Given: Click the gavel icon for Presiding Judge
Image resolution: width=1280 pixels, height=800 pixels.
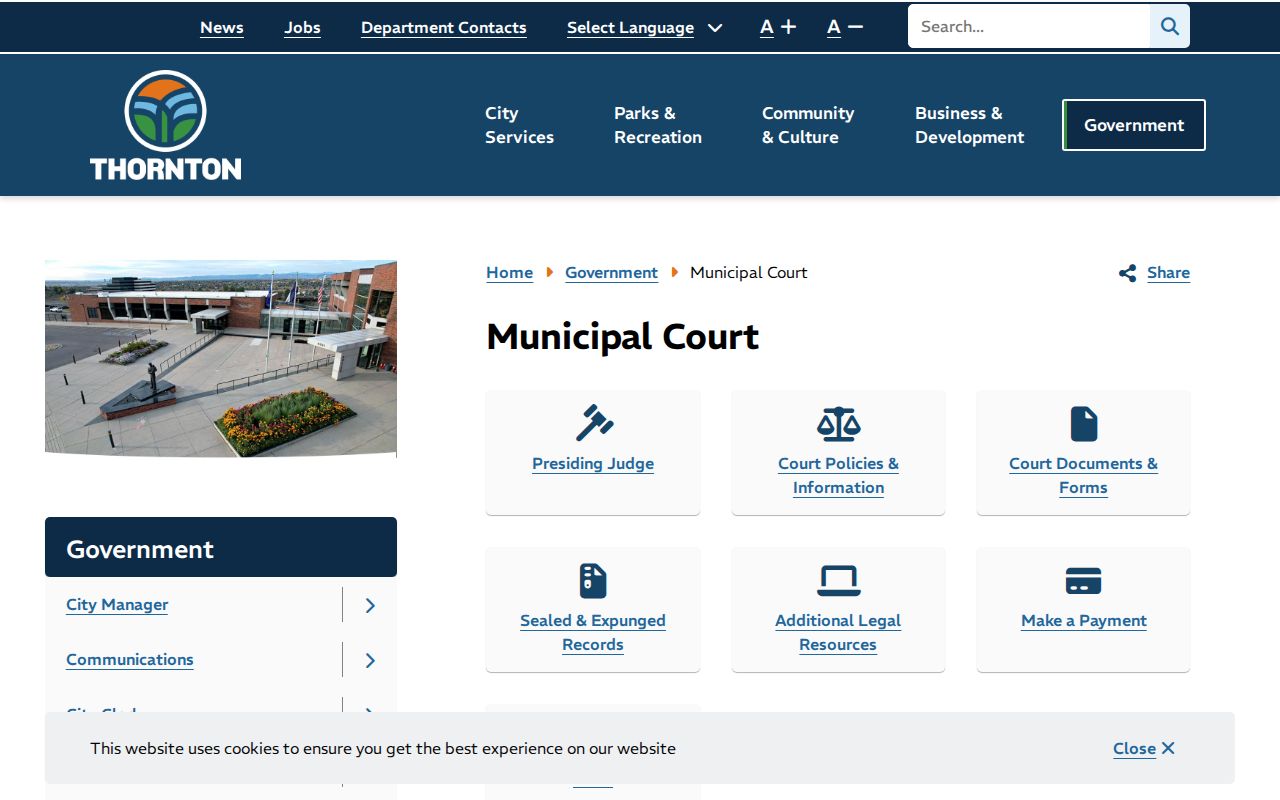Looking at the screenshot, I should click(593, 423).
